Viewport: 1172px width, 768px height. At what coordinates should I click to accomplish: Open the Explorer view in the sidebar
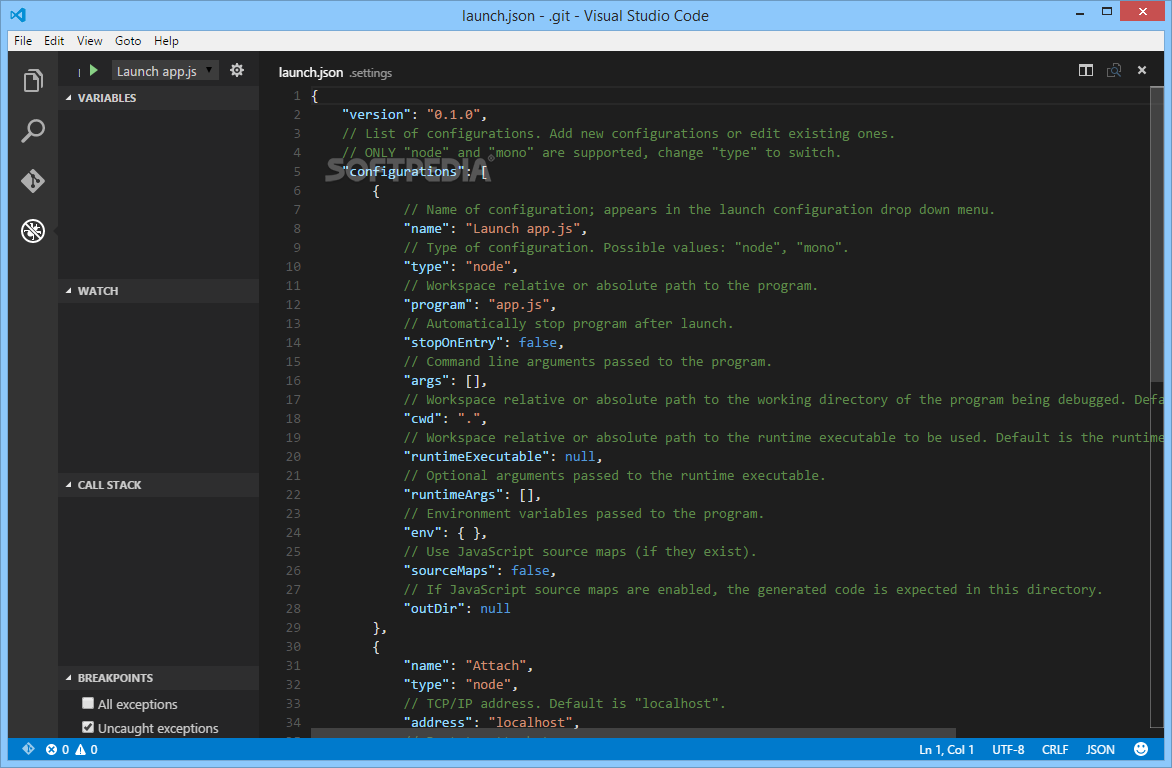(x=33, y=81)
